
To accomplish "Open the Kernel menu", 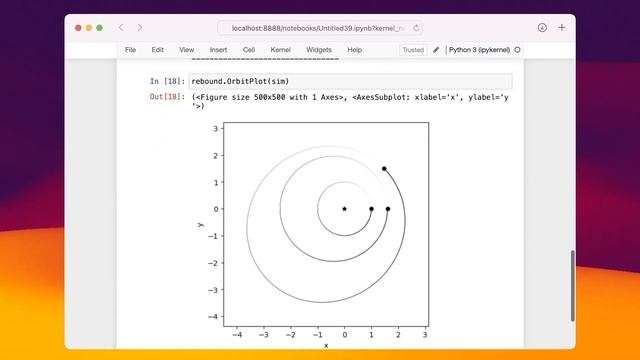I will (280, 50).
